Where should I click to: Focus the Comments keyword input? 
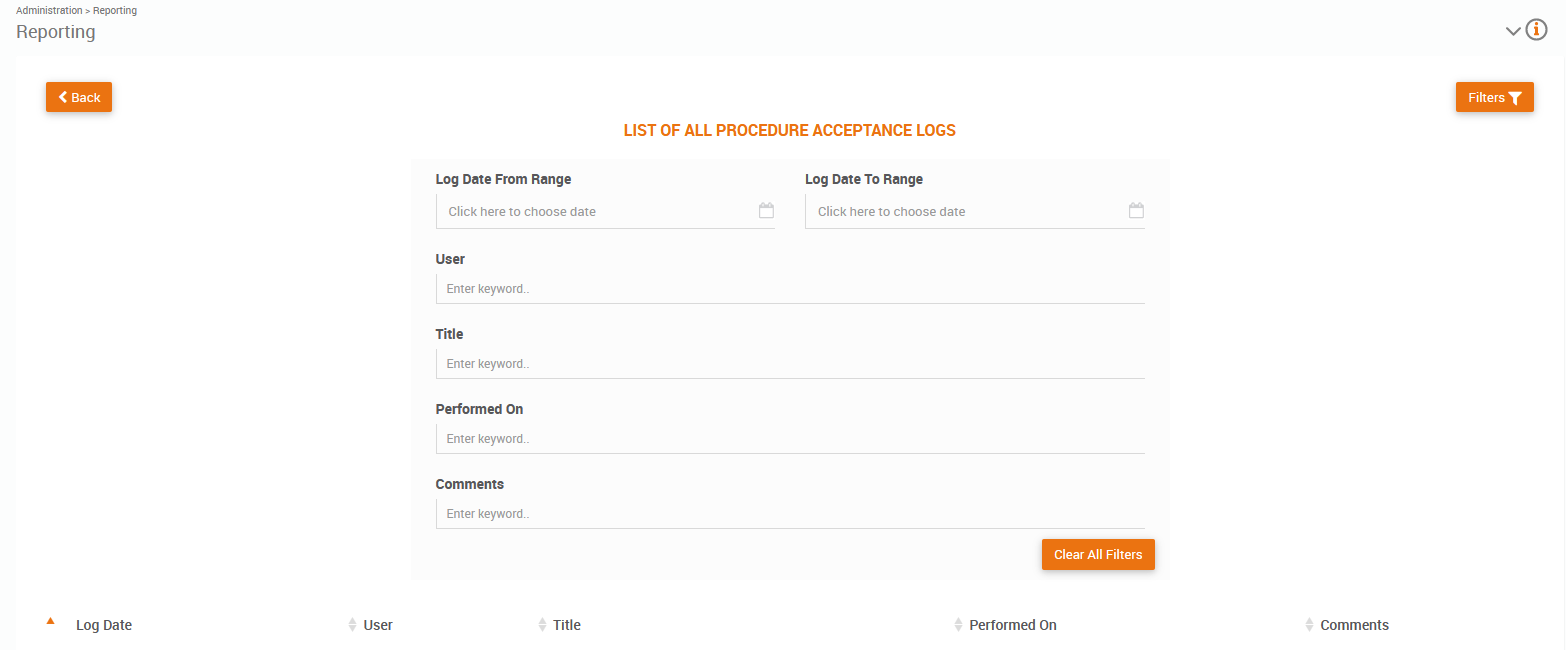pos(790,514)
